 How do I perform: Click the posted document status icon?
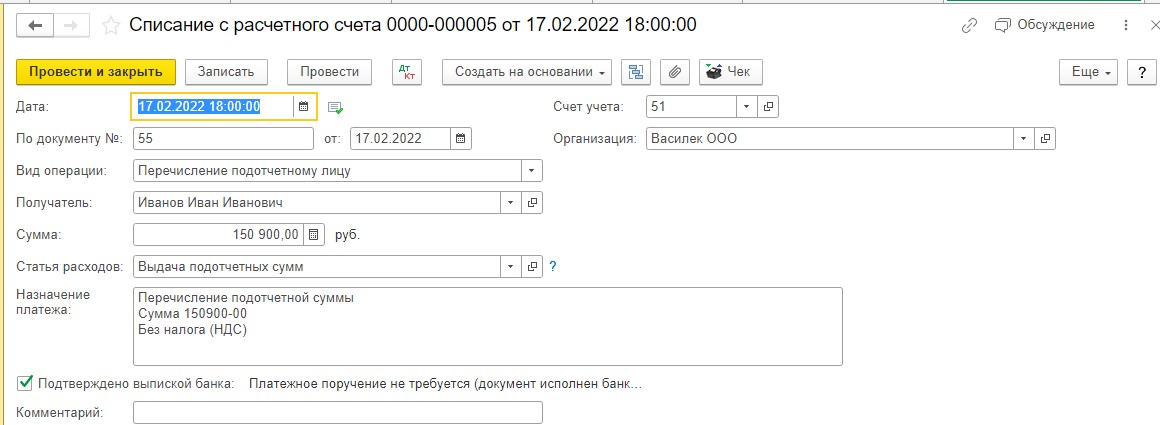pyautogui.click(x=336, y=107)
